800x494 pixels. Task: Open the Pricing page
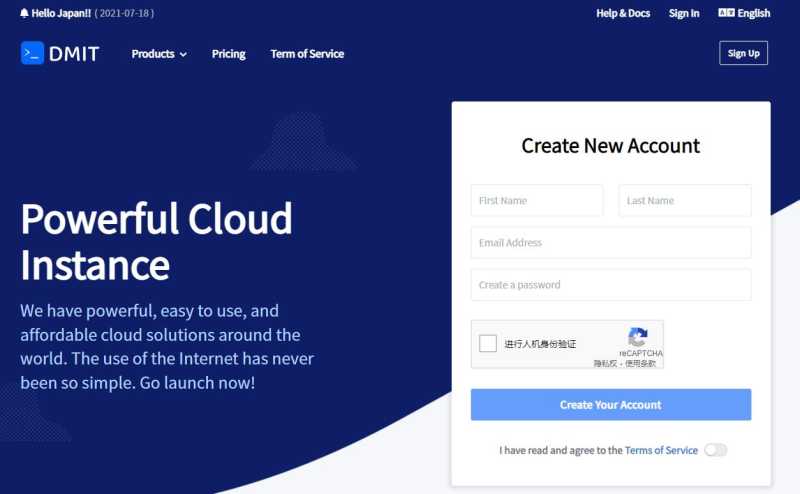(x=229, y=54)
